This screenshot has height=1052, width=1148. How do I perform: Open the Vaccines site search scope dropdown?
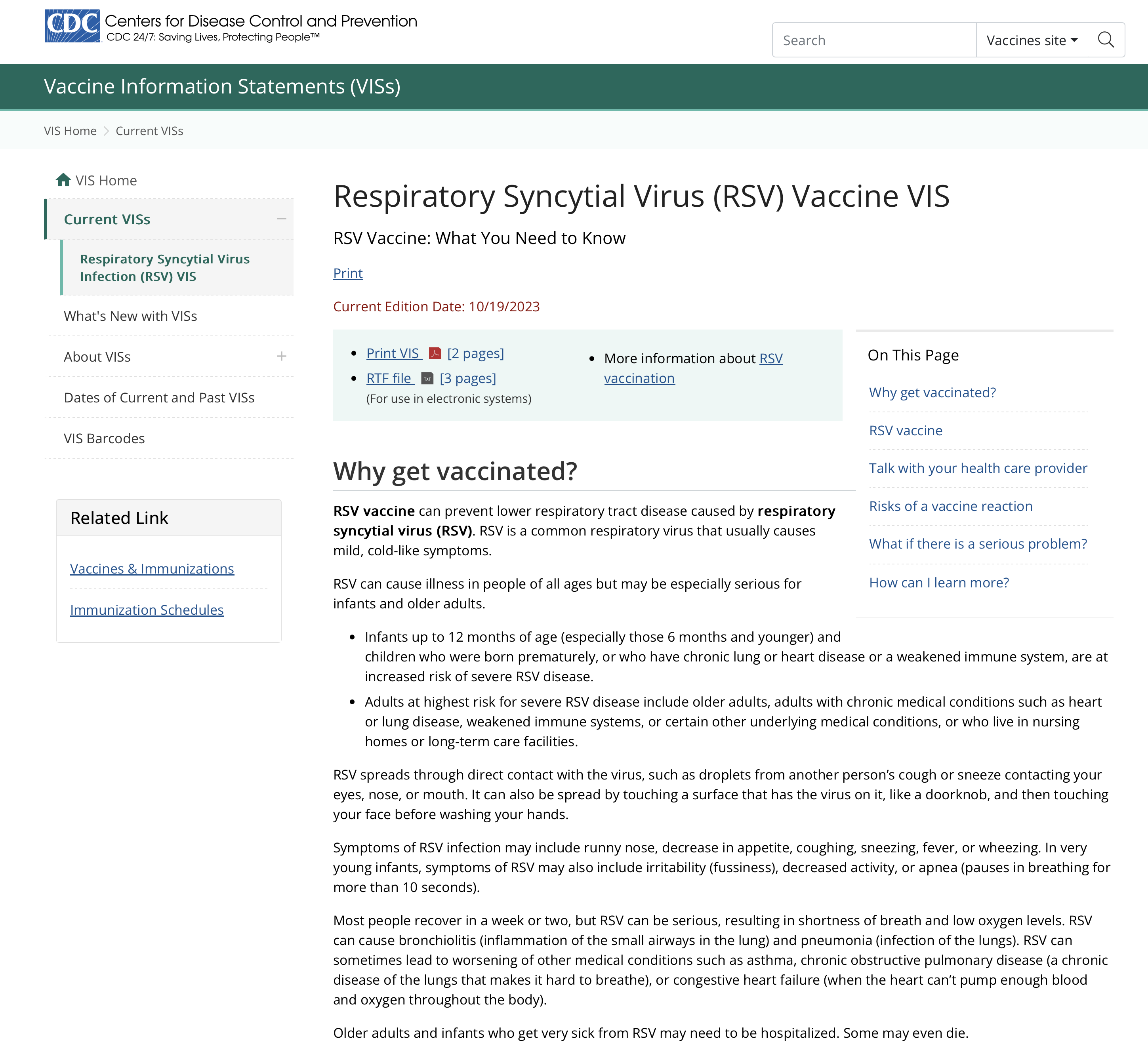tap(1032, 40)
